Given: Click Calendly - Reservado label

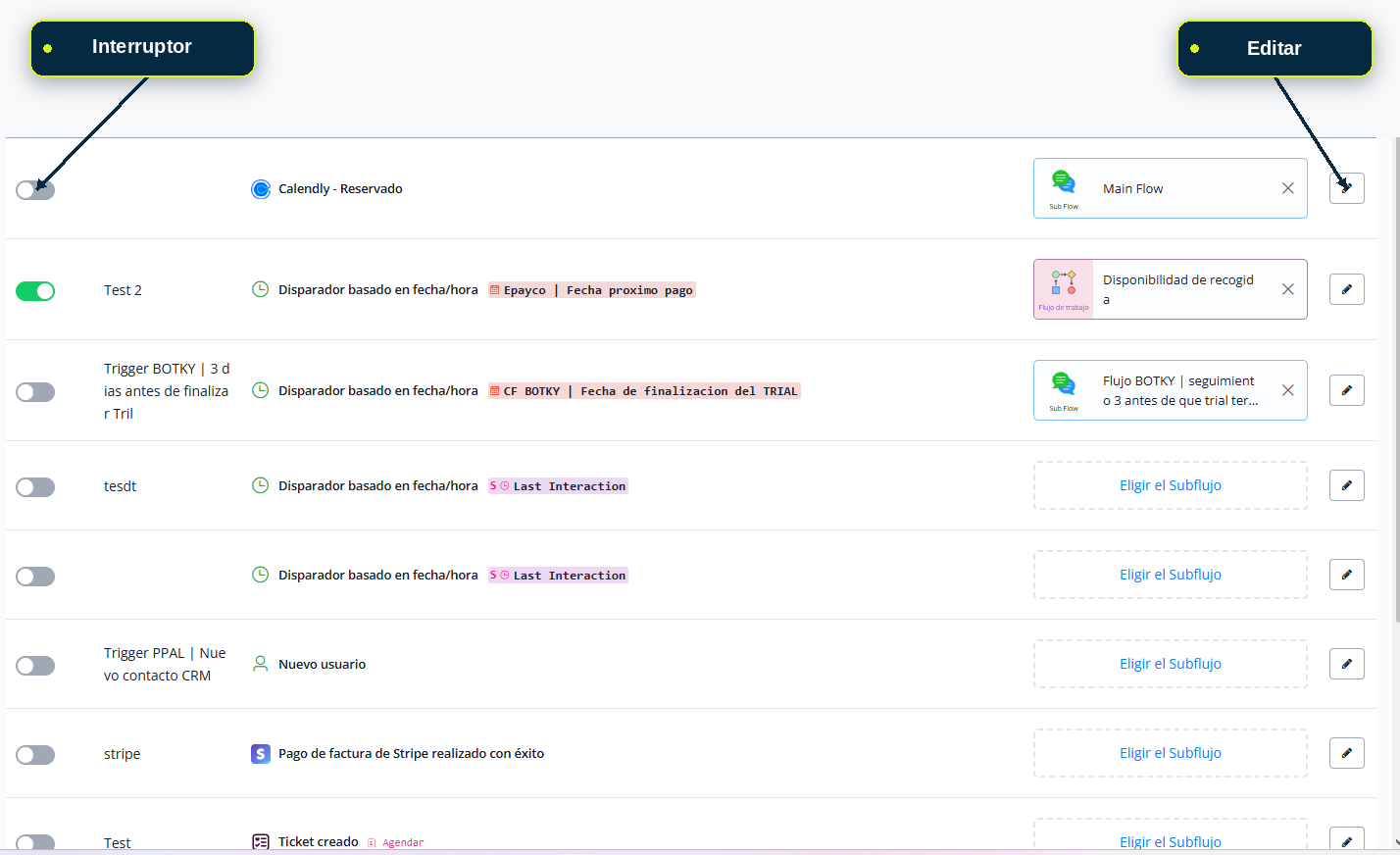Looking at the screenshot, I should [340, 189].
